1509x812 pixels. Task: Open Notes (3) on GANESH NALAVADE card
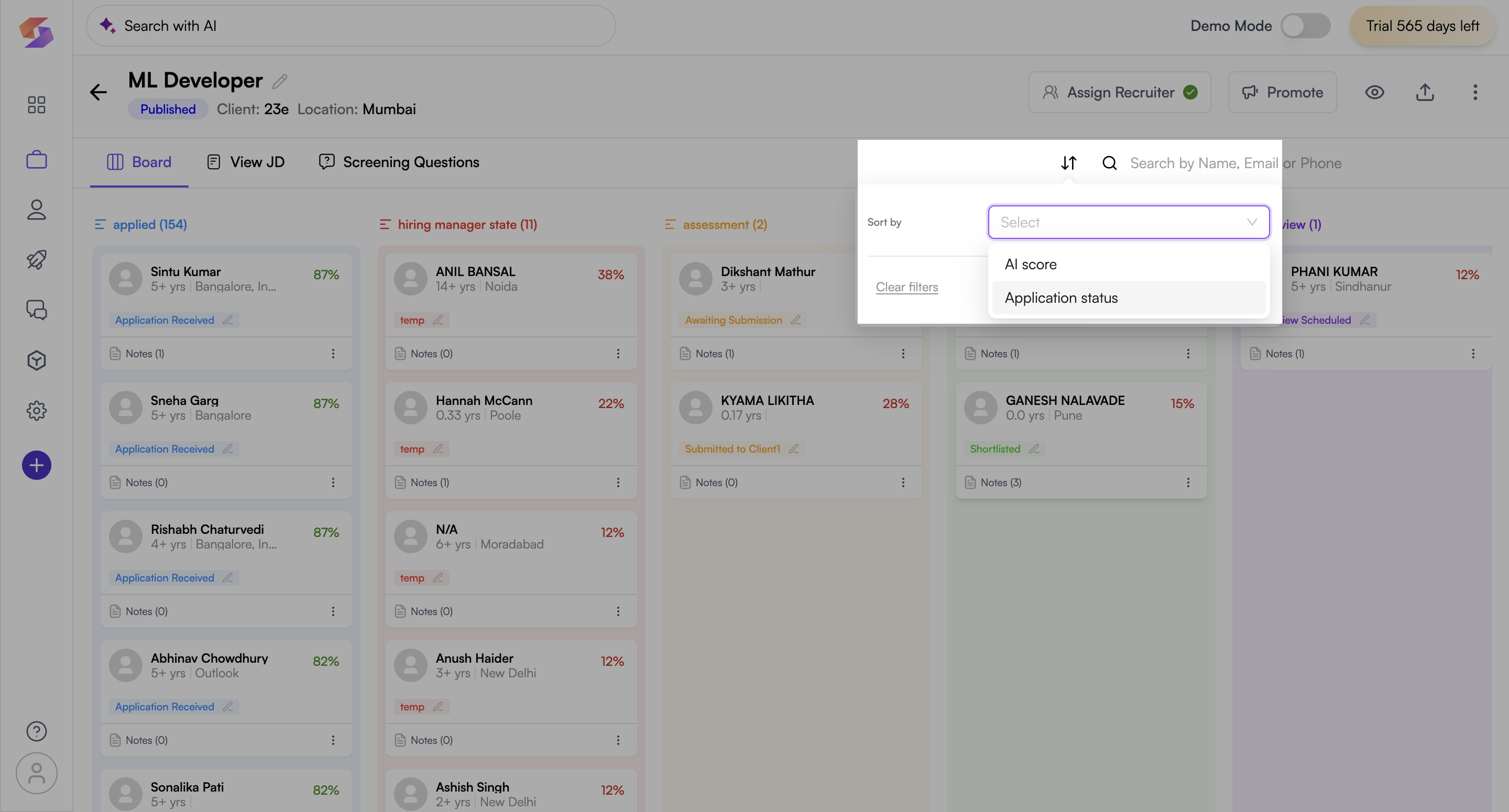[x=993, y=482]
